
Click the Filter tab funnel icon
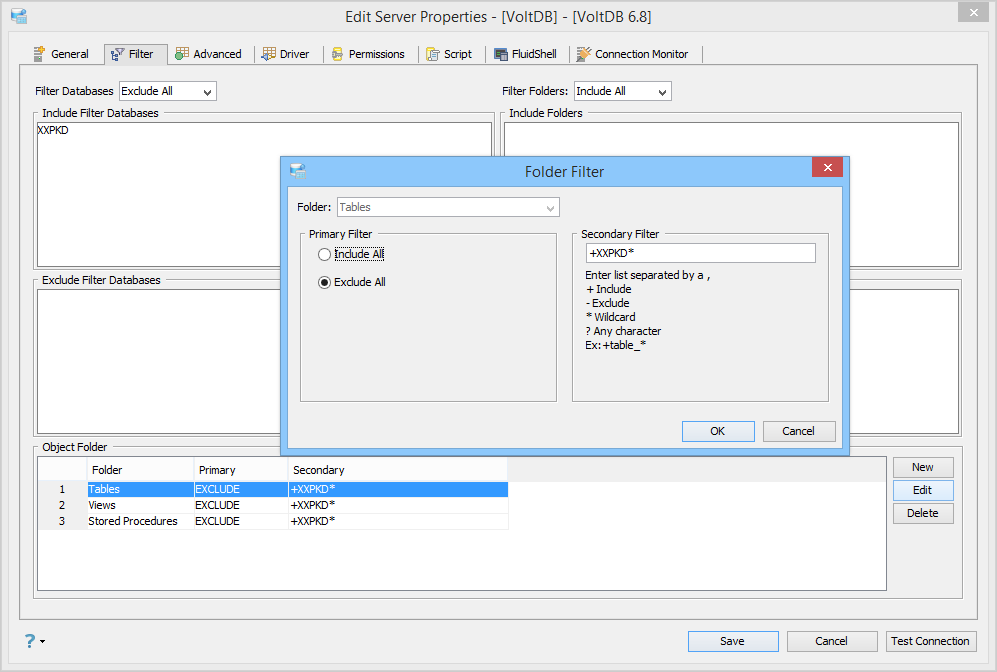pos(117,55)
